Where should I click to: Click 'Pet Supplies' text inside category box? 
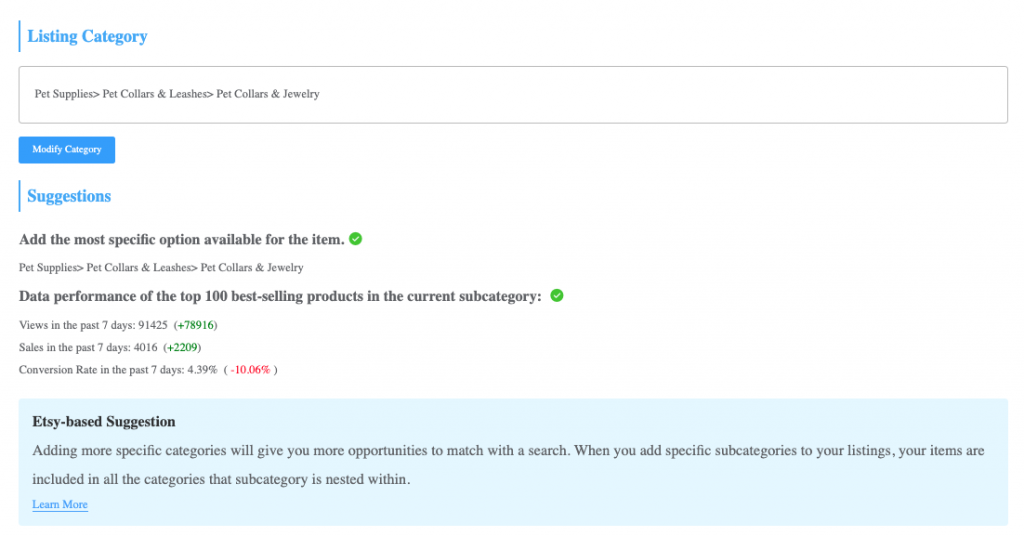(63, 94)
